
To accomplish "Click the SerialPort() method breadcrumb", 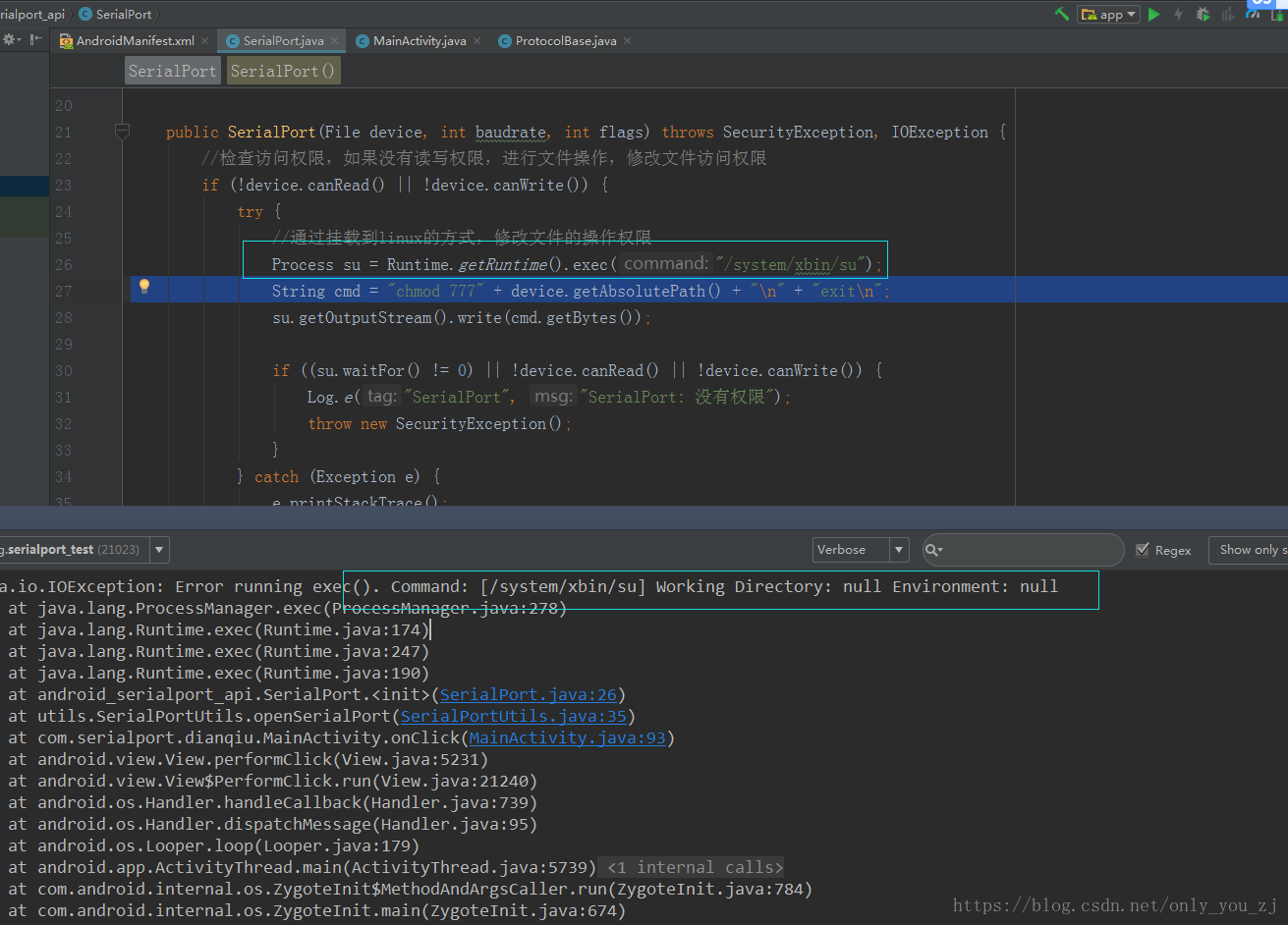I will [x=283, y=71].
